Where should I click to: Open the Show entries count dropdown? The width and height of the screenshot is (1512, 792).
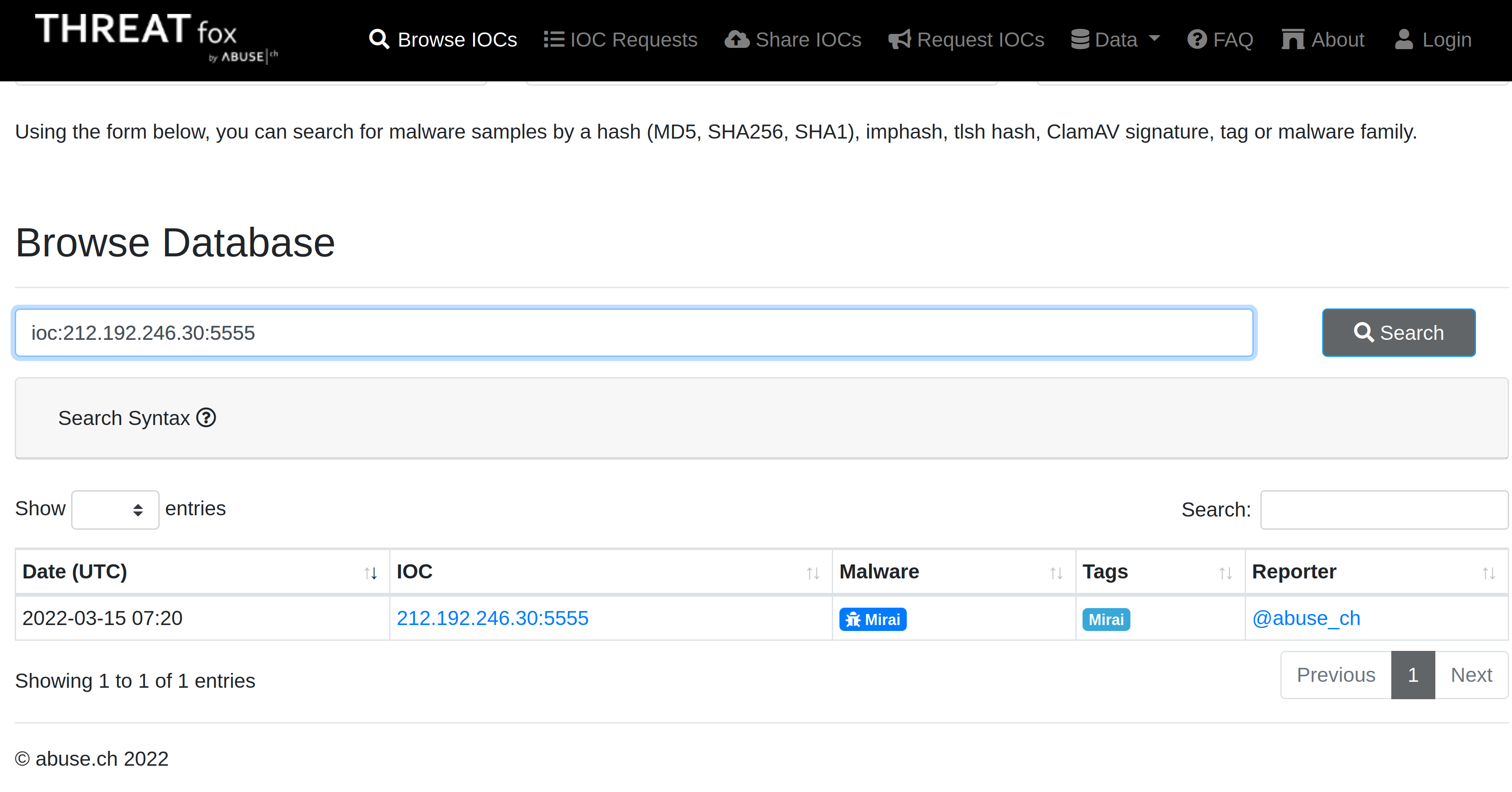click(x=114, y=509)
